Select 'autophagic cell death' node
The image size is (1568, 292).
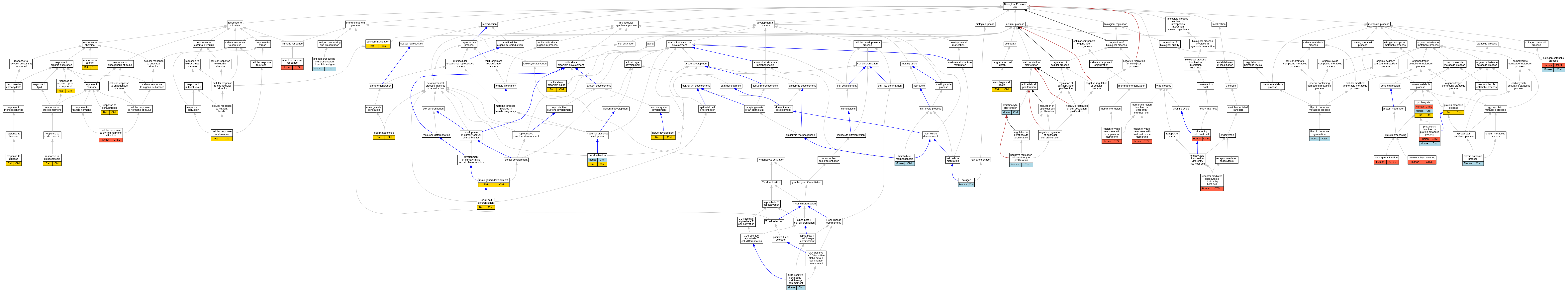coord(1002,86)
